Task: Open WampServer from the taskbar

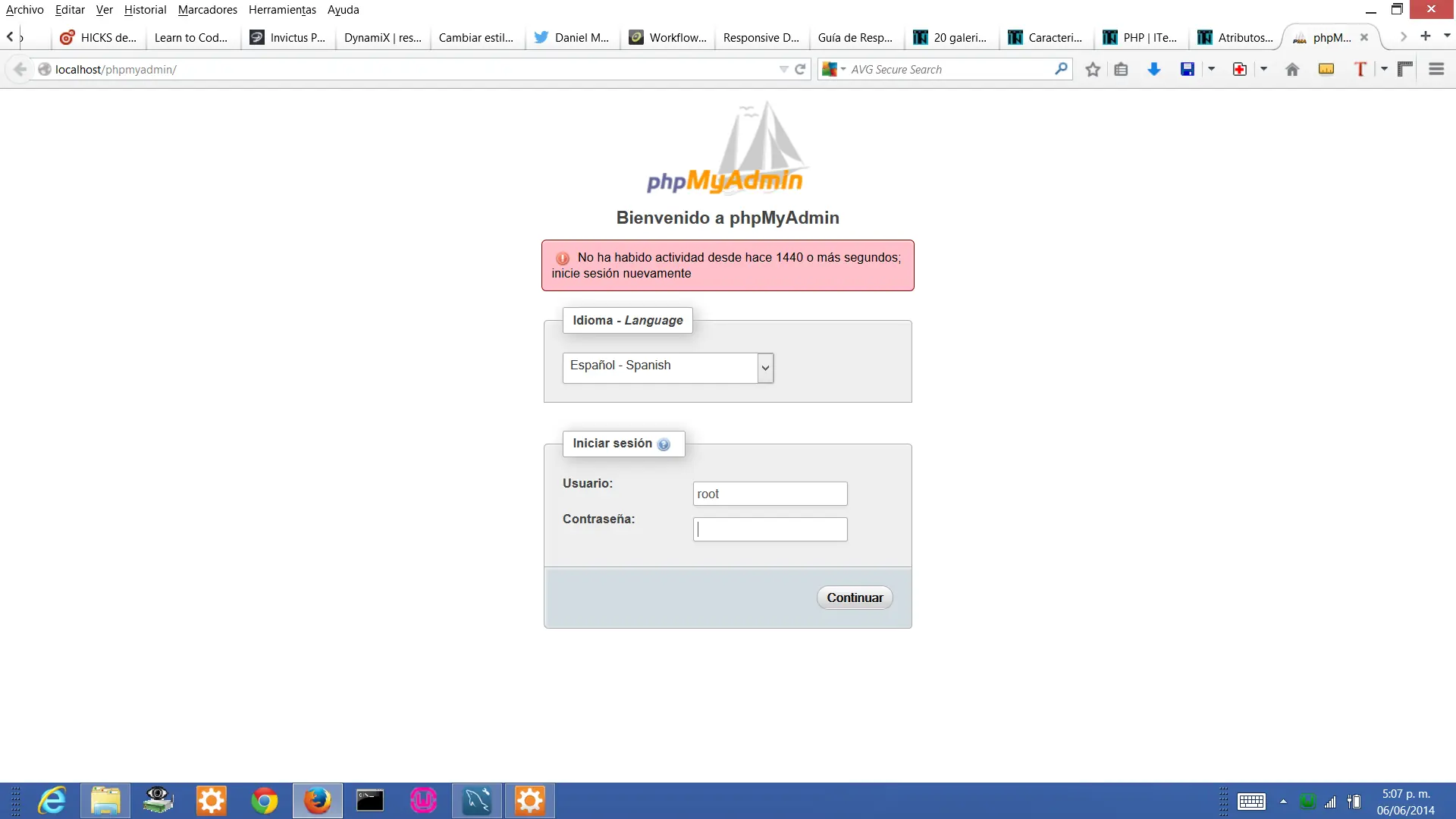Action: 423,801
